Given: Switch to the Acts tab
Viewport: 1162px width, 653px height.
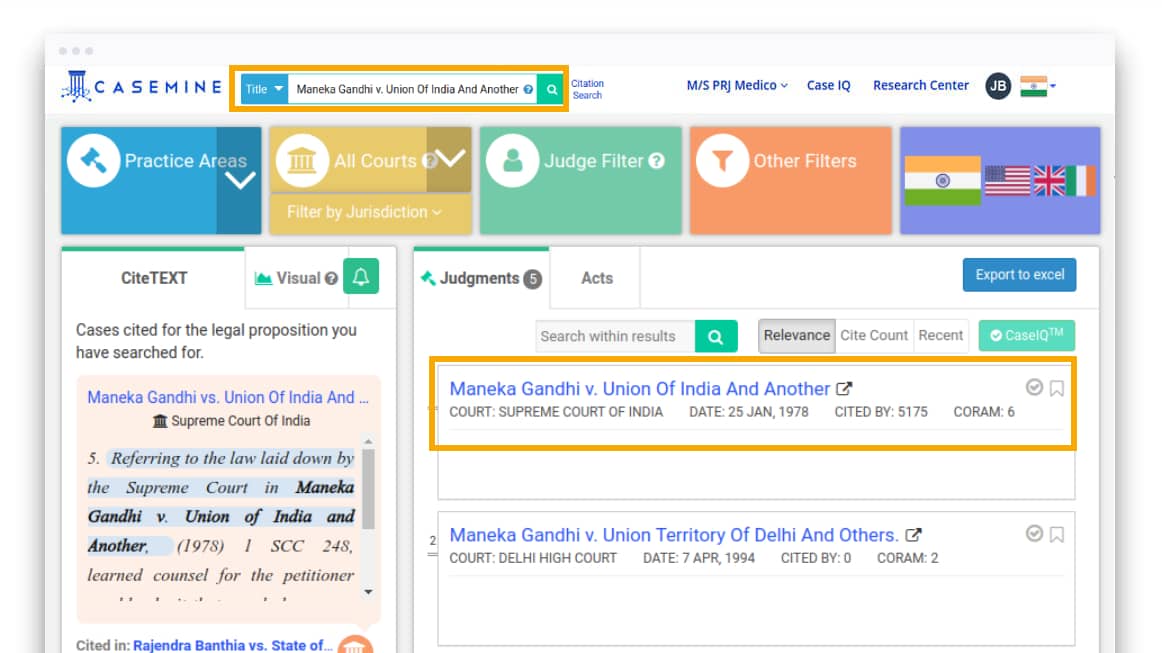Looking at the screenshot, I should point(595,278).
